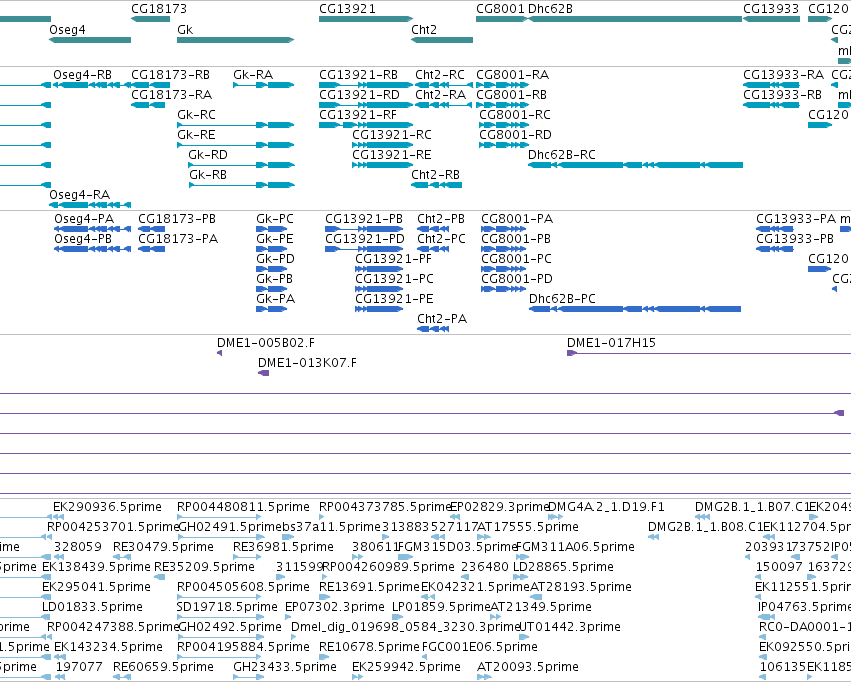Image resolution: width=851 pixels, height=682 pixels.
Task: Open transcript CG8001-RC
Action: click(x=515, y=114)
